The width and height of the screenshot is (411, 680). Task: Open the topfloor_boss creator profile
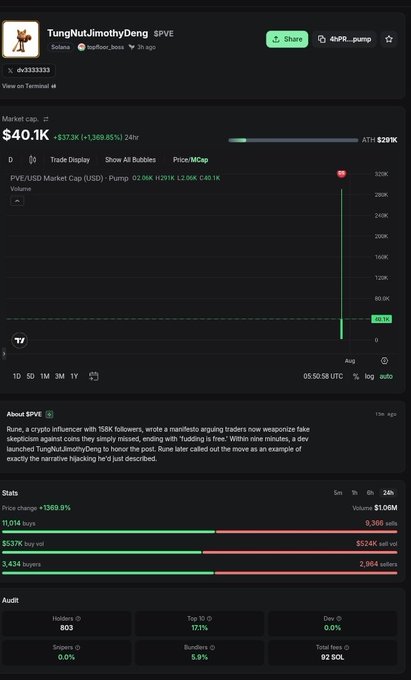(x=101, y=47)
